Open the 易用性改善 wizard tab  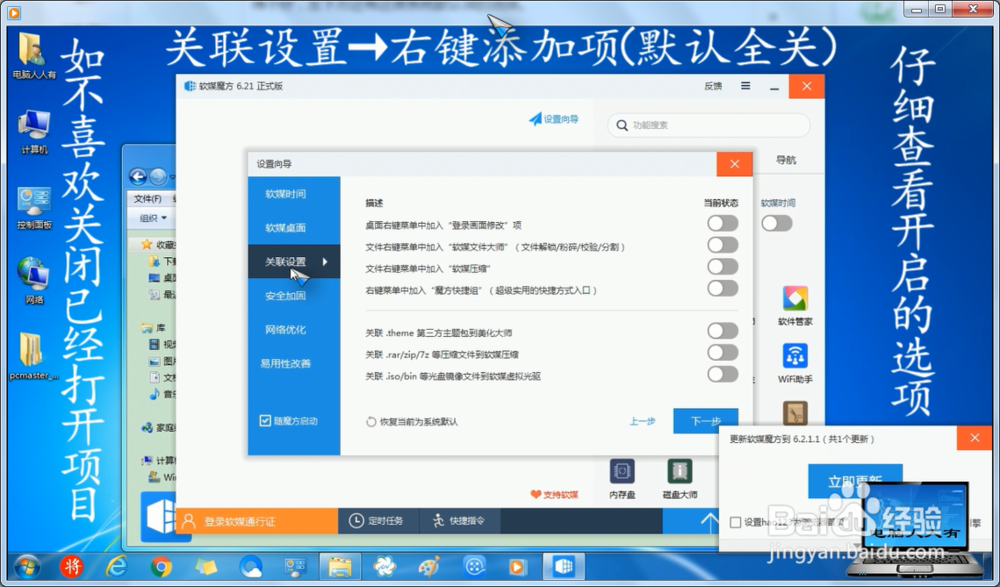point(294,363)
